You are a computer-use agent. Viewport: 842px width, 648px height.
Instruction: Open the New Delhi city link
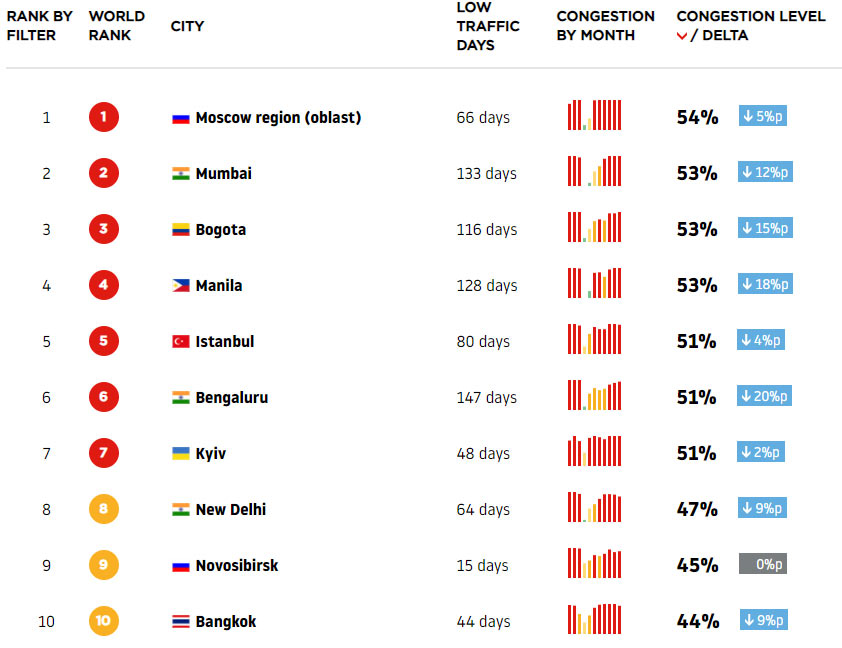[230, 510]
